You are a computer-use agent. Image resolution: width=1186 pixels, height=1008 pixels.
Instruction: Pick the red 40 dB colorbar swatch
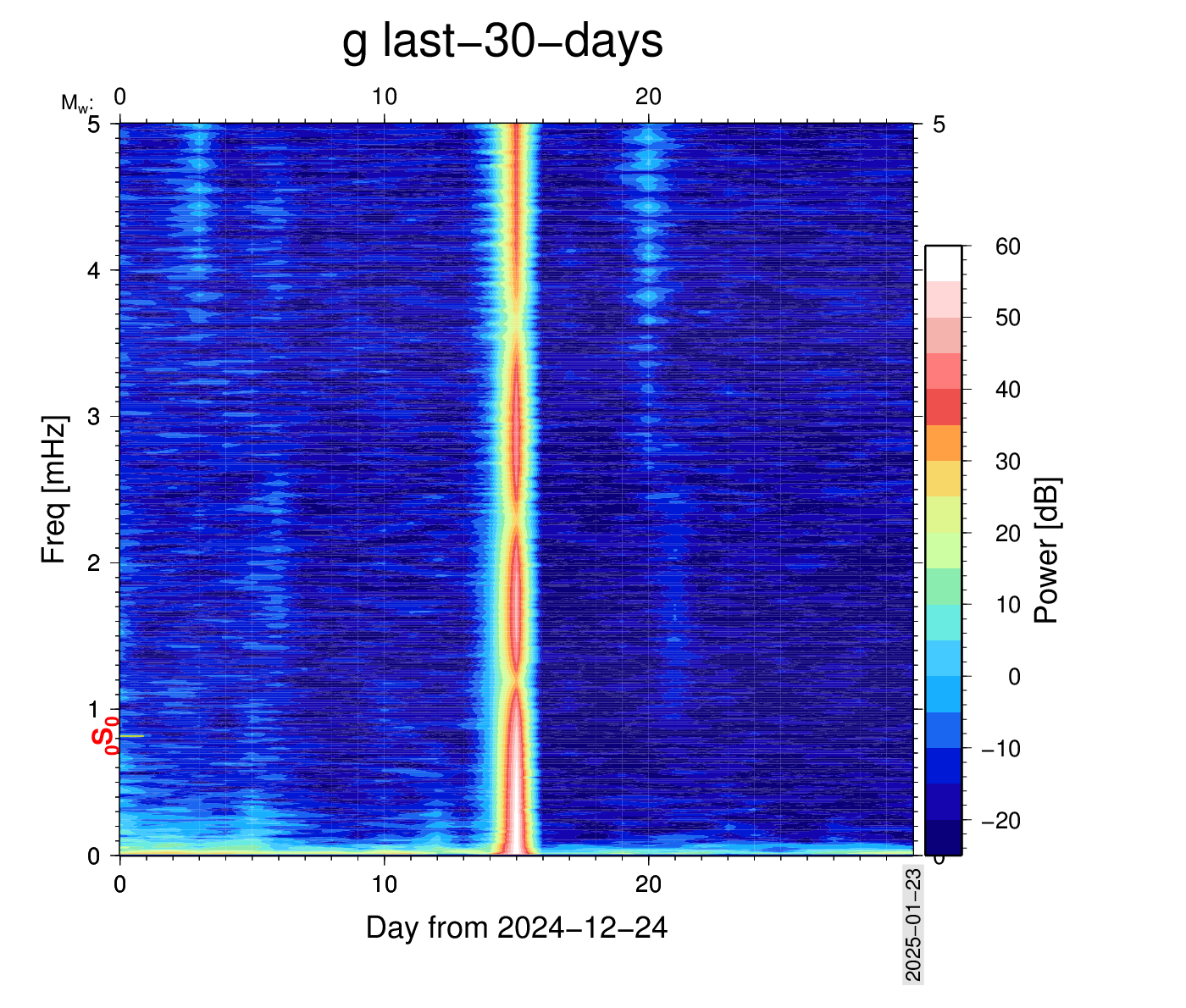point(943,407)
